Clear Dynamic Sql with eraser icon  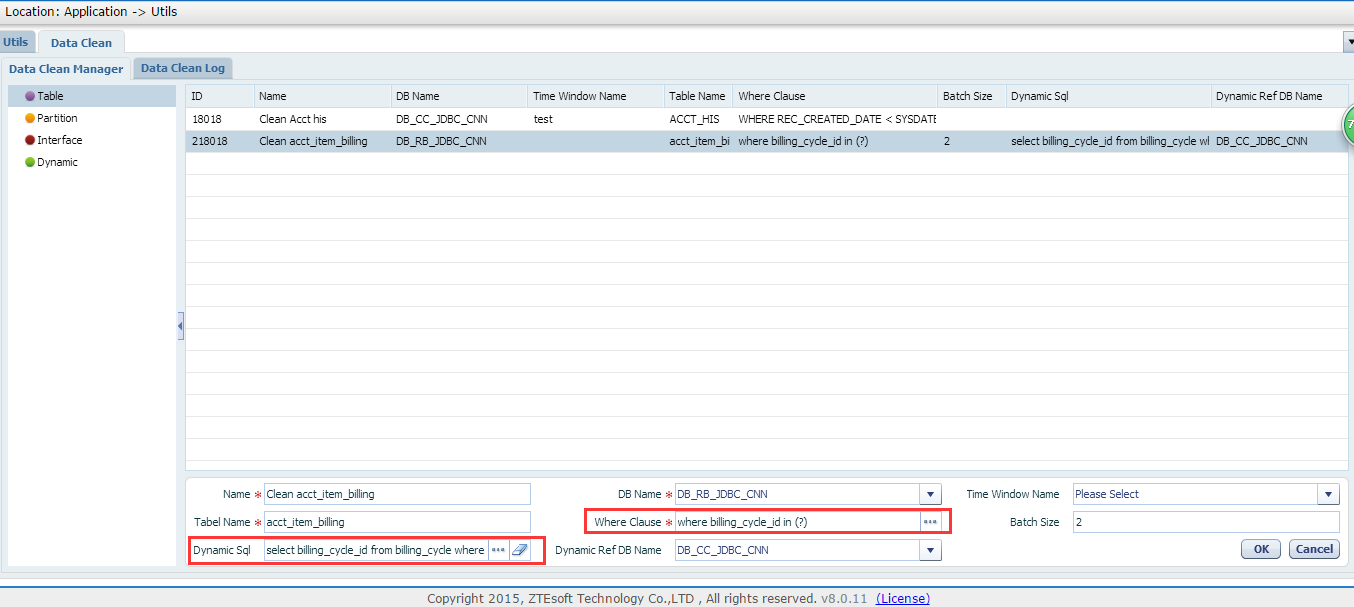(520, 550)
